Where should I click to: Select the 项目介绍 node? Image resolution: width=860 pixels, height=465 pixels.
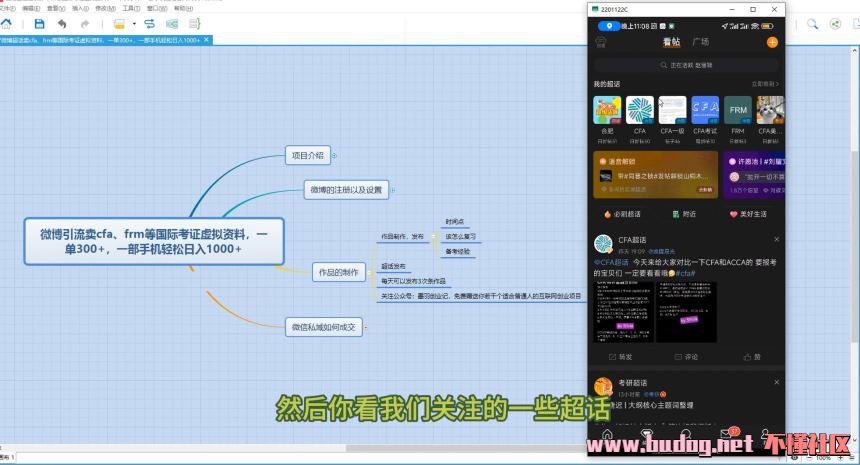click(x=308, y=155)
